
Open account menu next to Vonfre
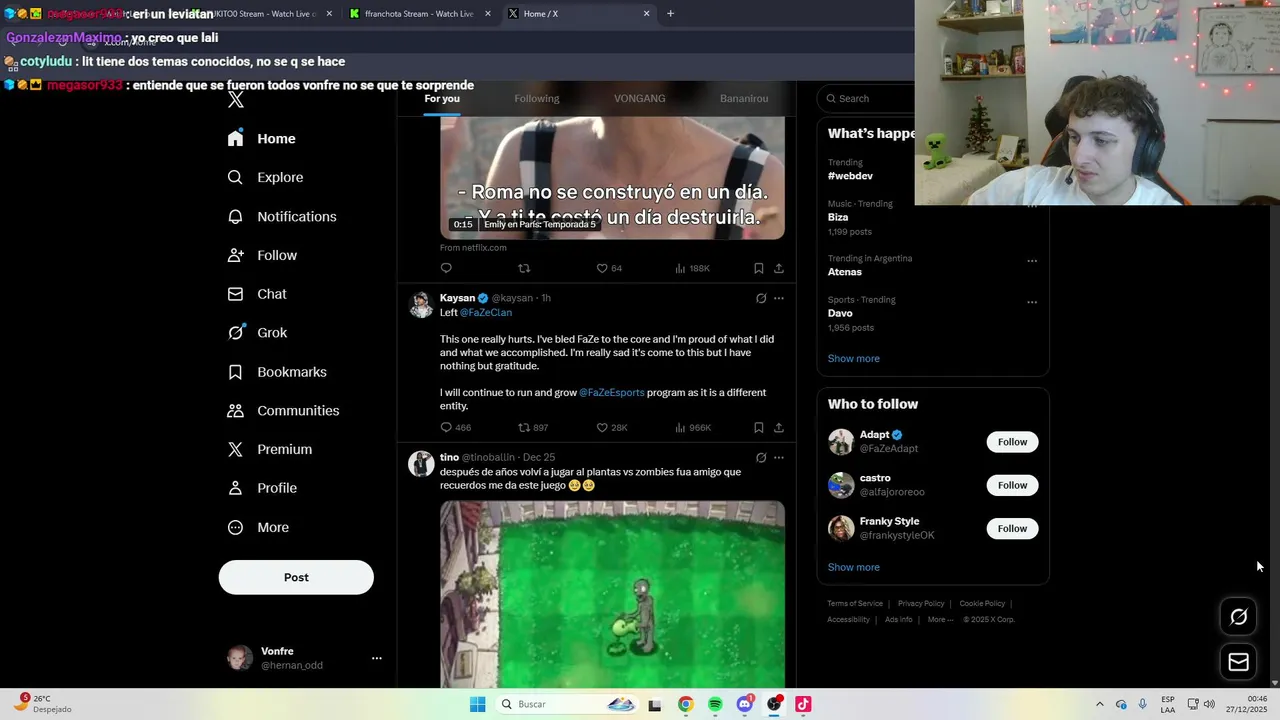377,658
